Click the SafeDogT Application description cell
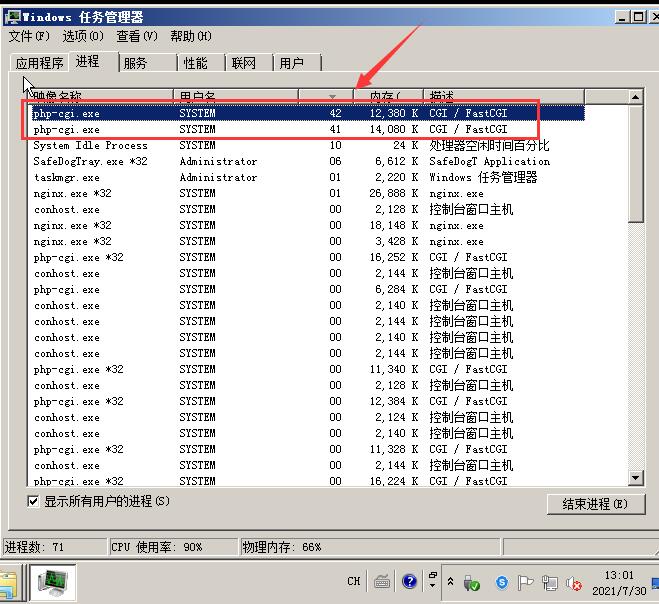 pos(489,161)
